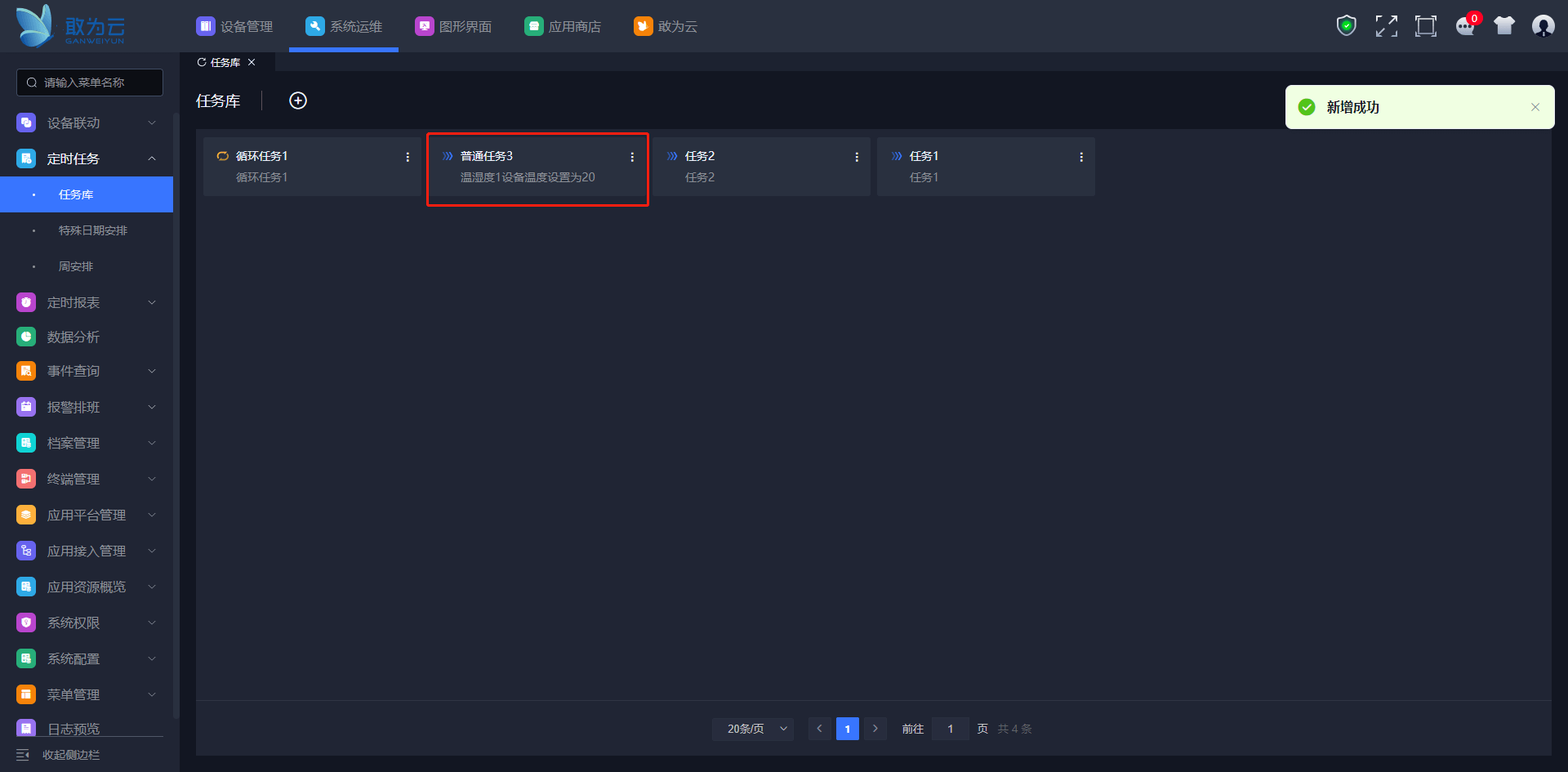Expand the 应用资源概览 menu chevron
The width and height of the screenshot is (1568, 772).
[152, 587]
